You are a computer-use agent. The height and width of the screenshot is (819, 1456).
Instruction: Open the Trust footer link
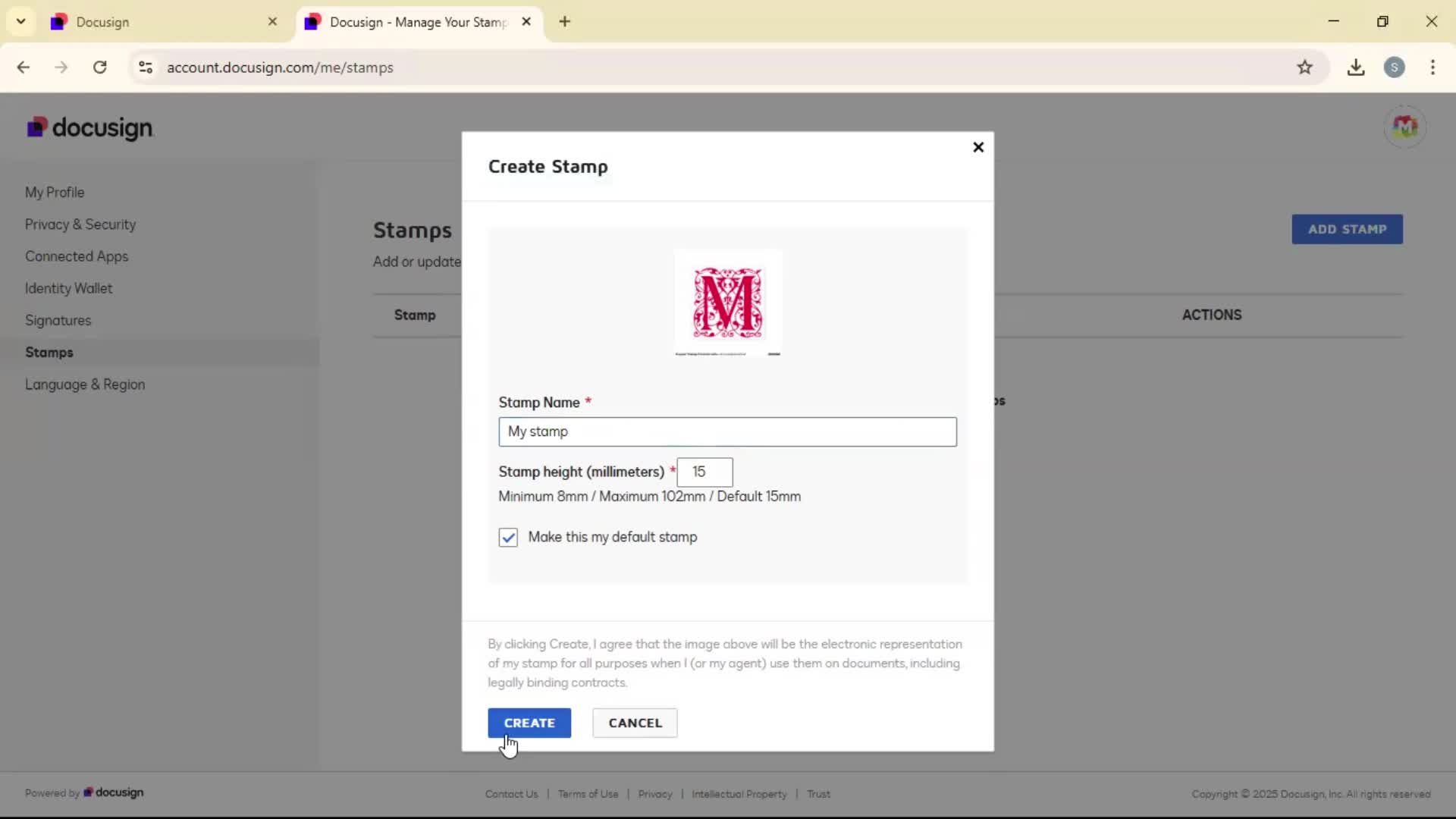(818, 794)
